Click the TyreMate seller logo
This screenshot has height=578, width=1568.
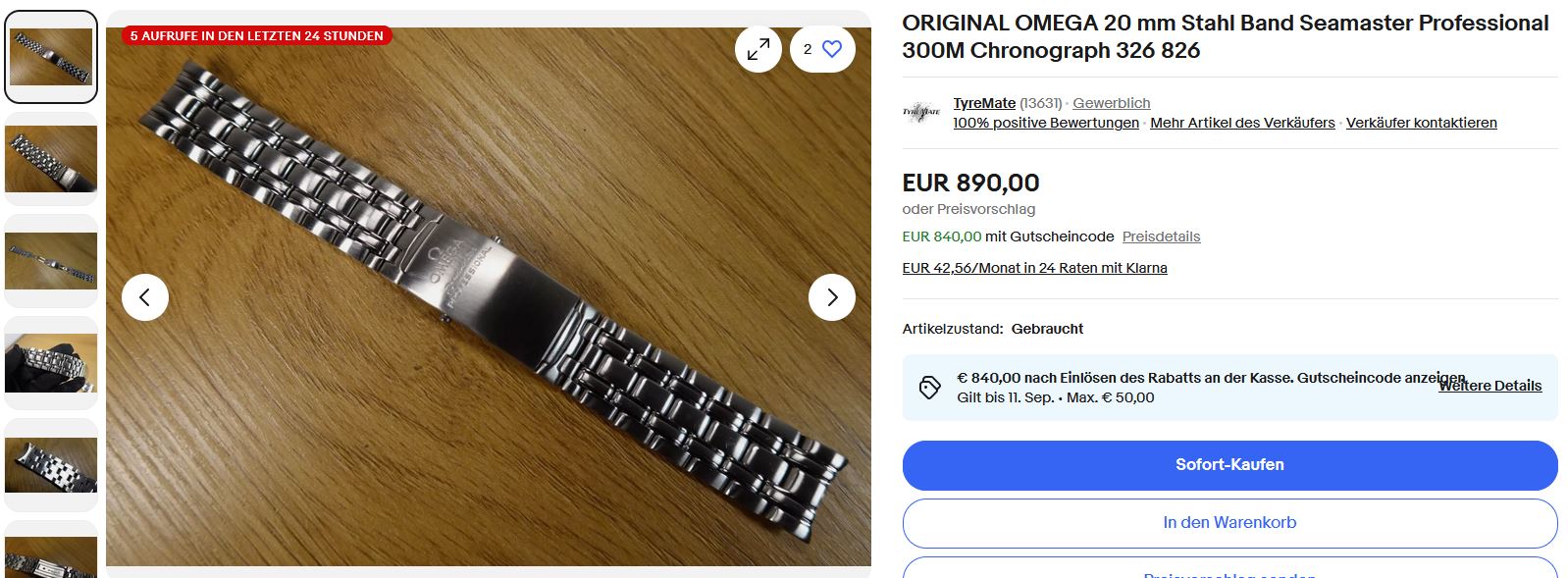tap(921, 112)
